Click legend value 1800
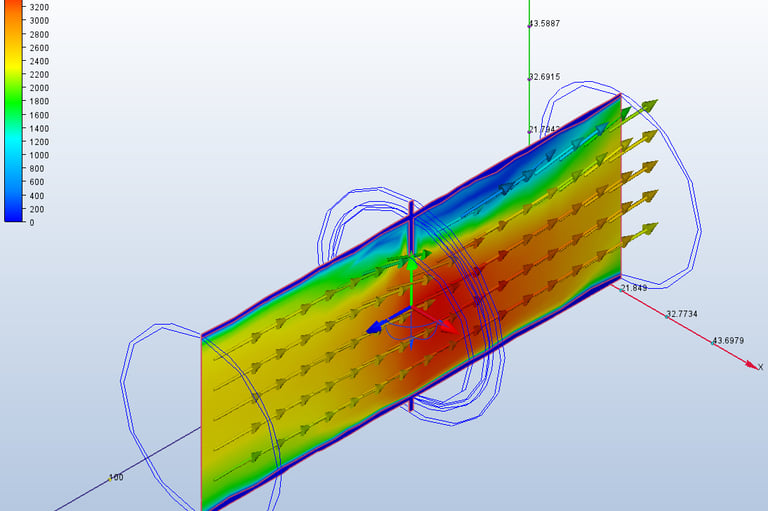Screen dimensions: 768x511 coord(39,101)
